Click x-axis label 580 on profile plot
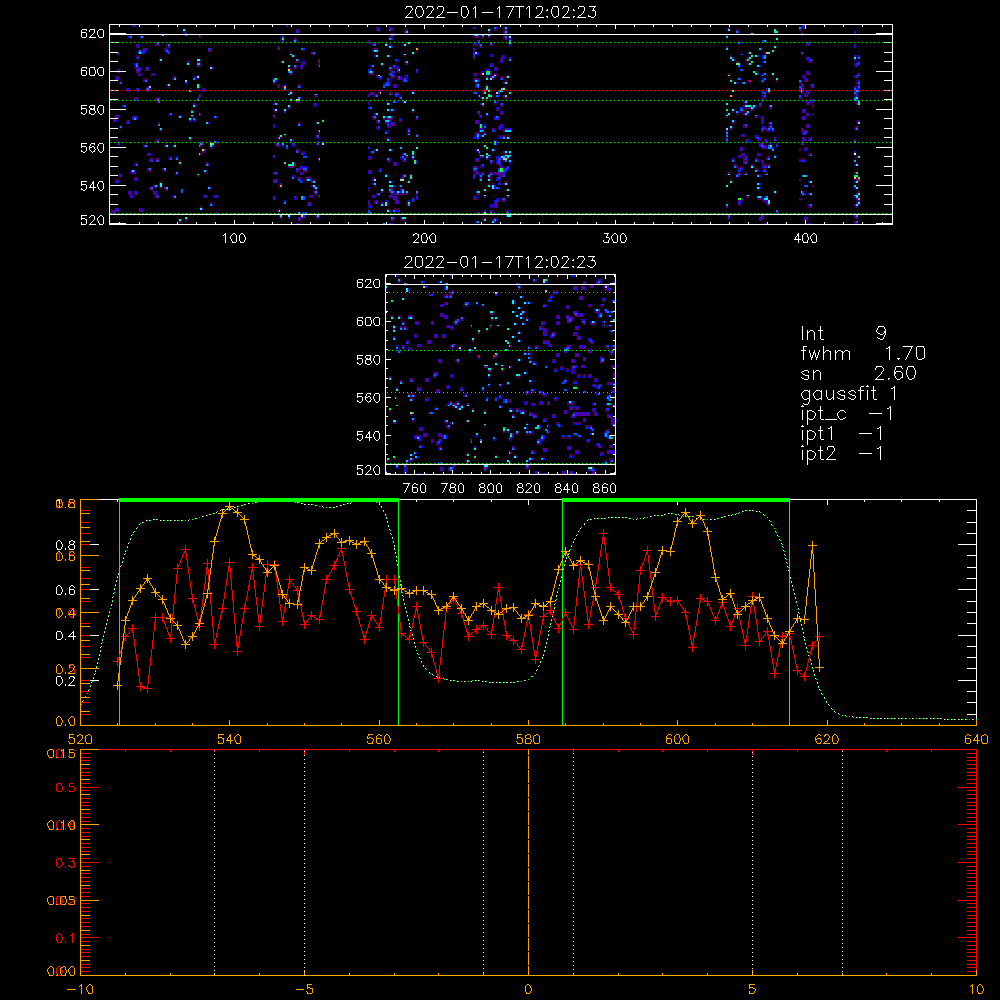The height and width of the screenshot is (1000, 1000). tap(528, 740)
